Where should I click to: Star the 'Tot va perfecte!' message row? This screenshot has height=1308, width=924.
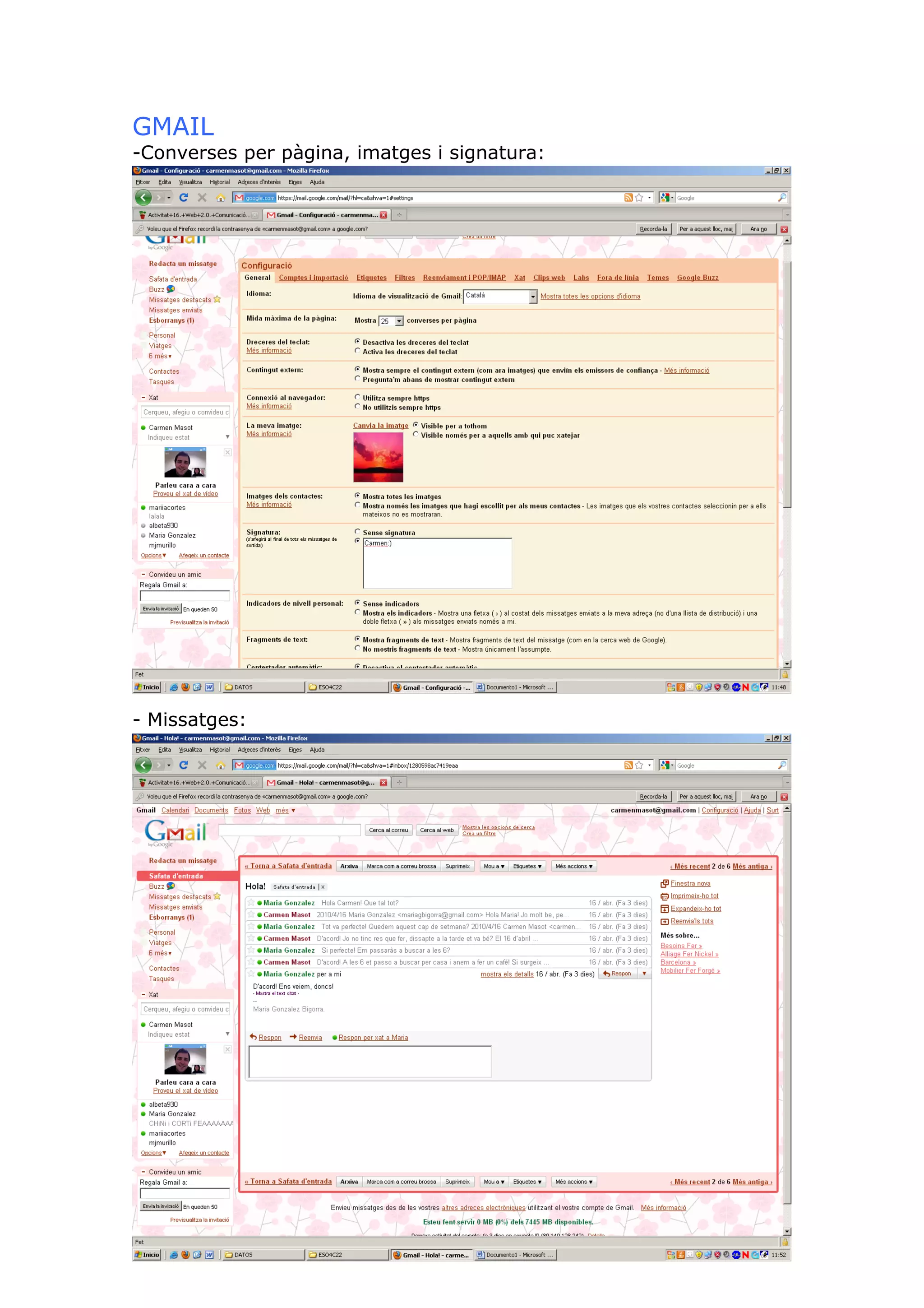[x=250, y=926]
